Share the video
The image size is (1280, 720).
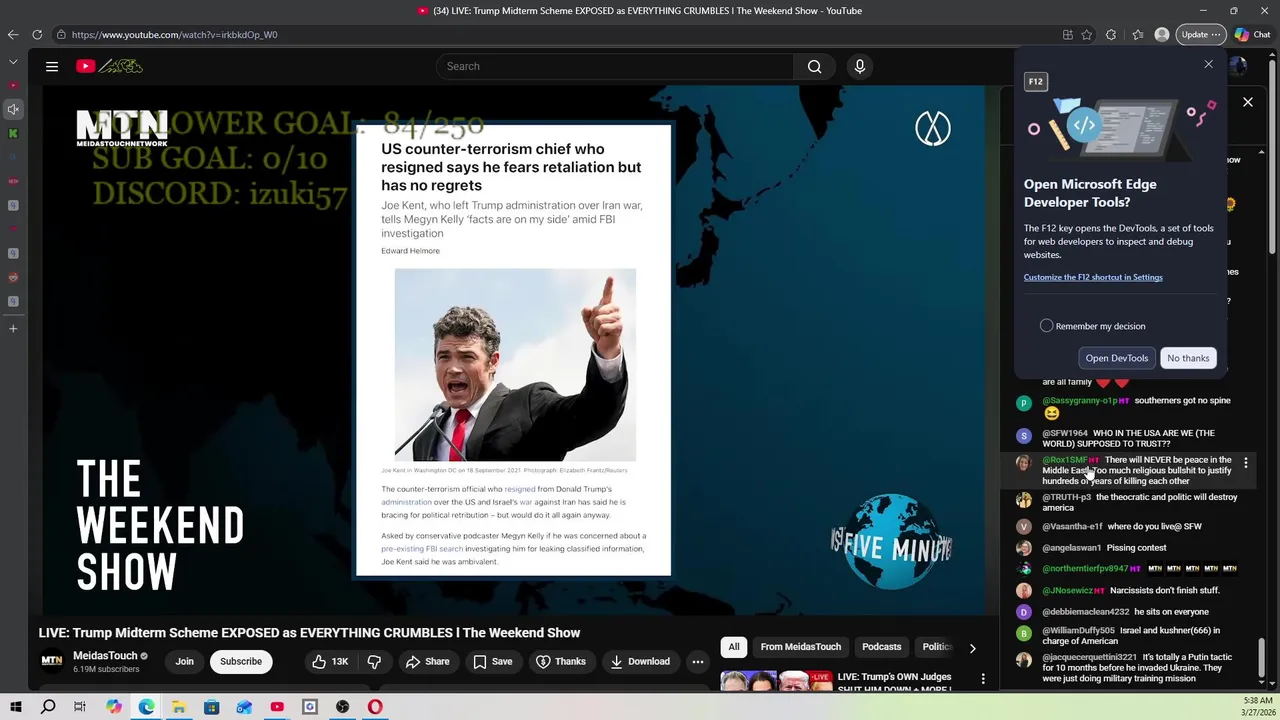pos(427,661)
